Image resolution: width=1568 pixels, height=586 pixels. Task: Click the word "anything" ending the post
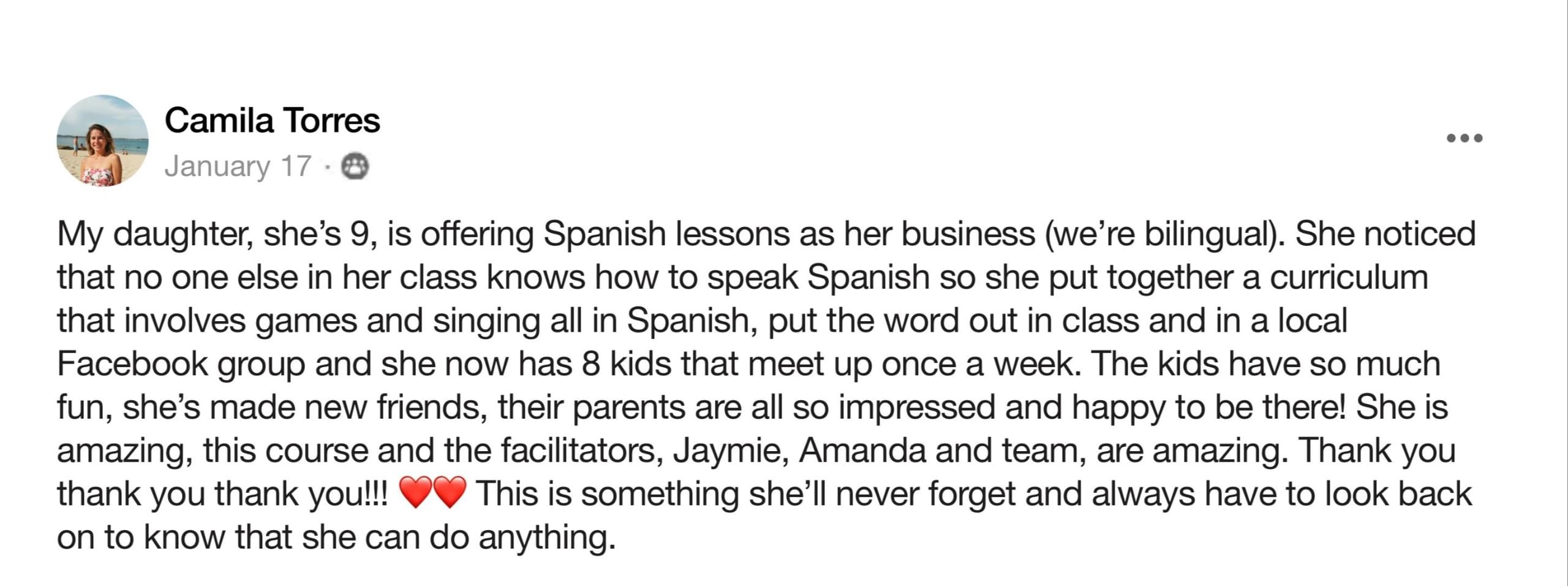tap(546, 538)
